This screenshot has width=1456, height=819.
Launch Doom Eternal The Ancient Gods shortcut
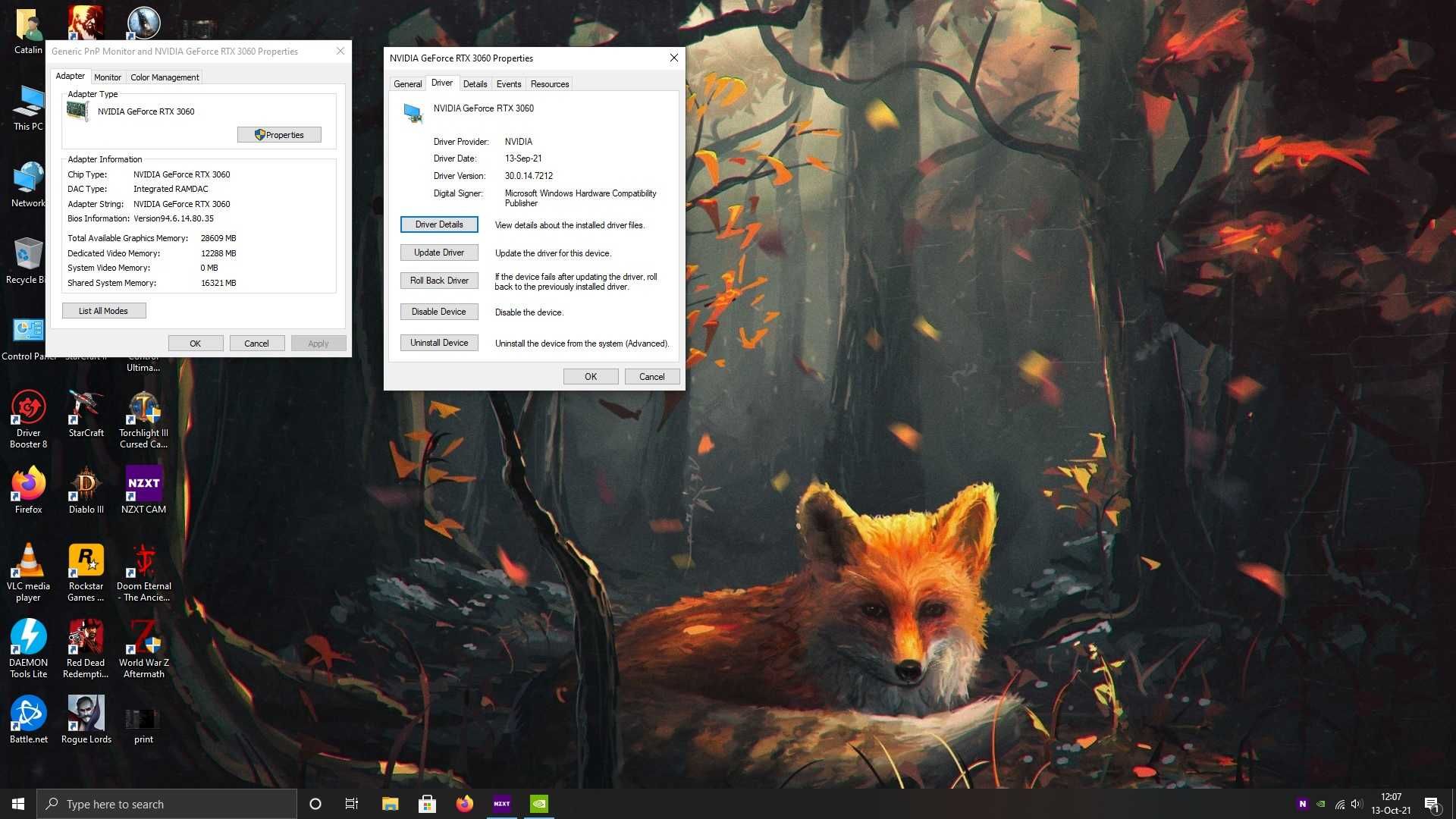pos(143,573)
